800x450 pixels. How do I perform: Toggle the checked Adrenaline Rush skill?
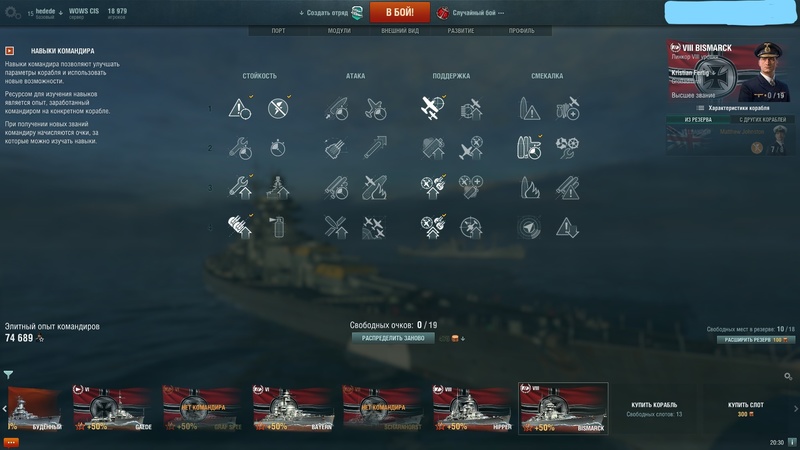coord(529,148)
